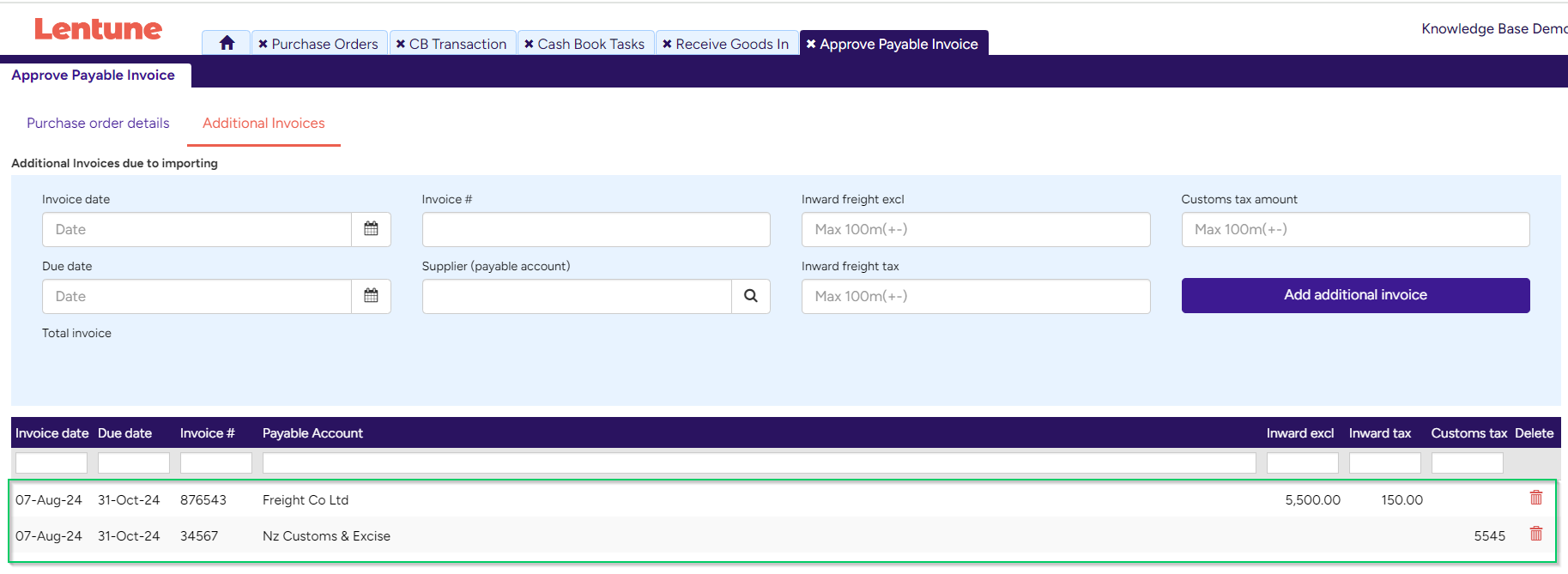The height and width of the screenshot is (574, 1568).
Task: Click Customs tax filter box
Action: (x=1468, y=463)
